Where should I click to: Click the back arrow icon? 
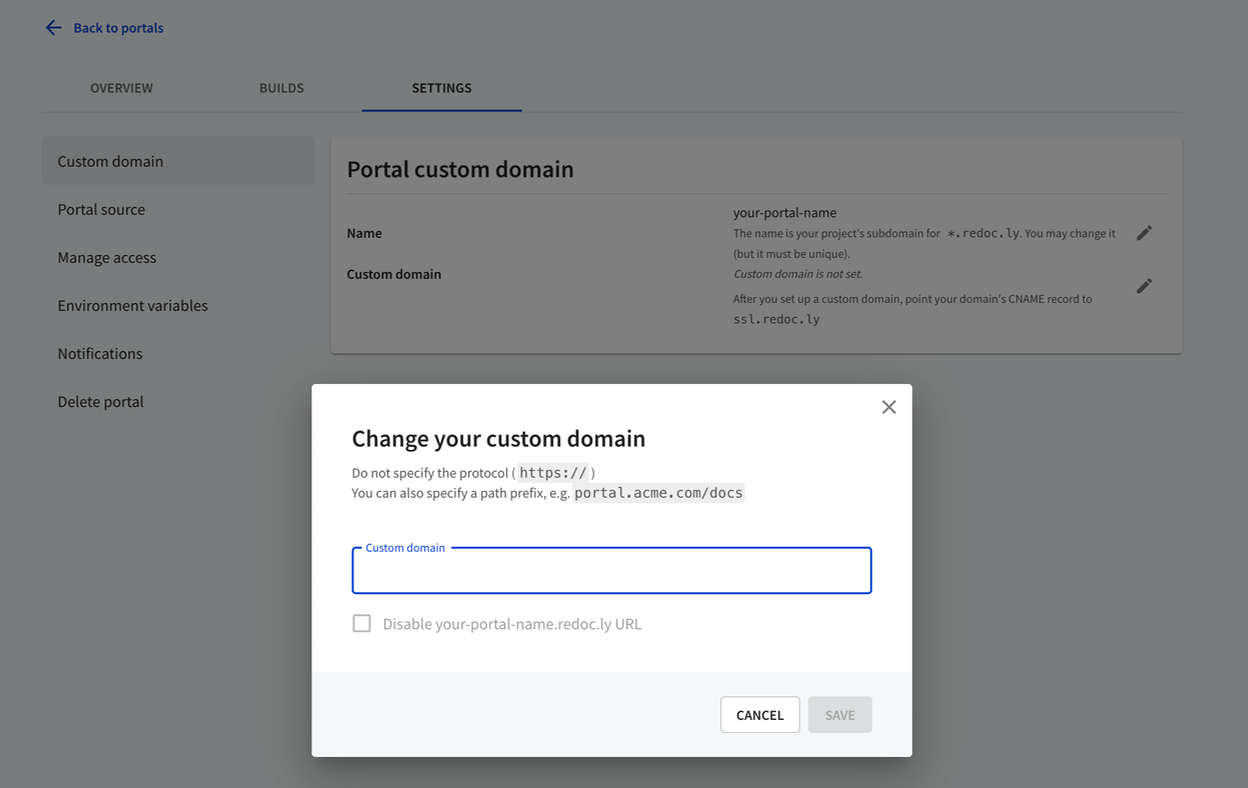[x=54, y=28]
